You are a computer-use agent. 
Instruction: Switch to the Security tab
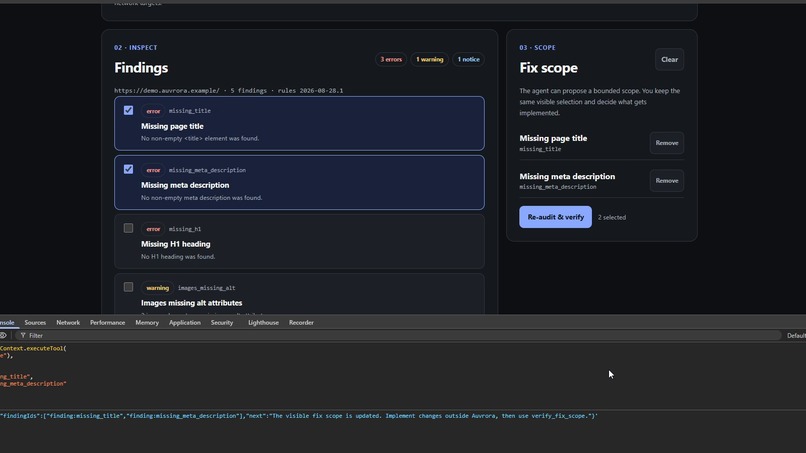tap(222, 322)
